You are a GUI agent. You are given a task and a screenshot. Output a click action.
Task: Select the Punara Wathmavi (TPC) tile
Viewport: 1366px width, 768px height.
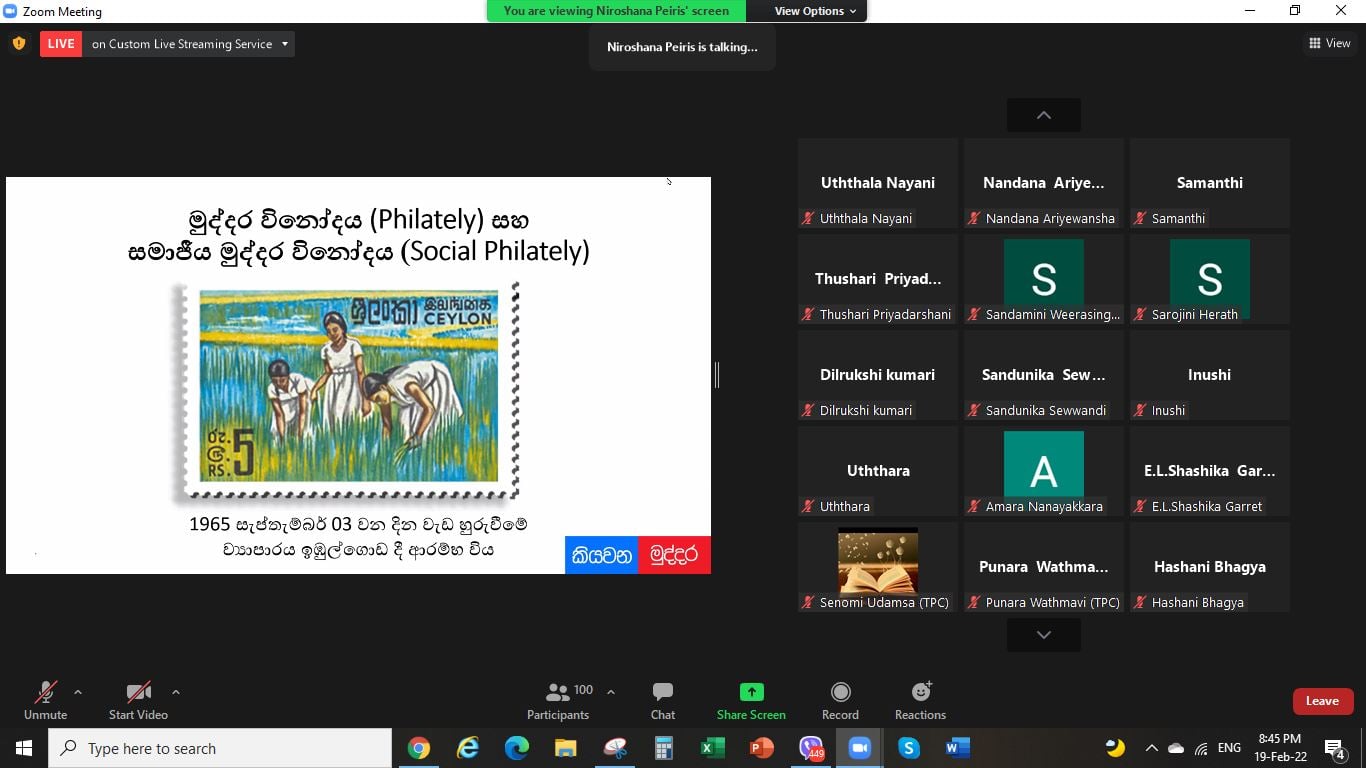coord(1044,567)
